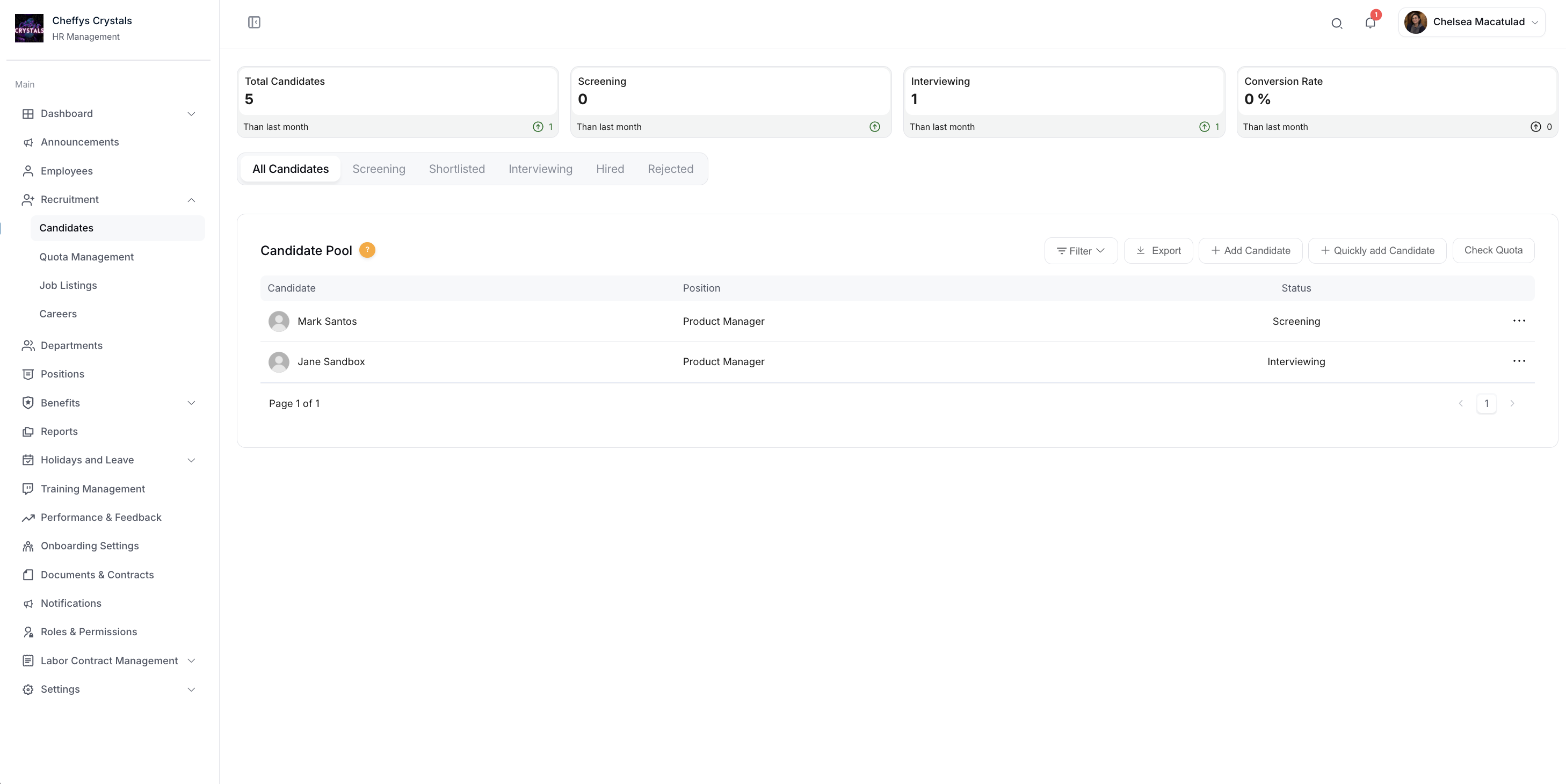Select Job Listings under Recruitment
Image resolution: width=1566 pixels, height=784 pixels.
click(x=68, y=285)
